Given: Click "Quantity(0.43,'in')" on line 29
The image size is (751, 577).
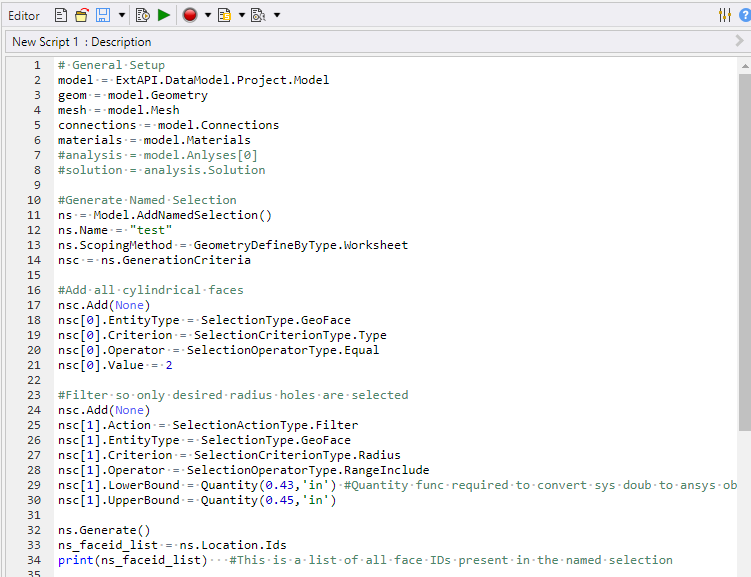Looking at the screenshot, I should pyautogui.click(x=269, y=485).
